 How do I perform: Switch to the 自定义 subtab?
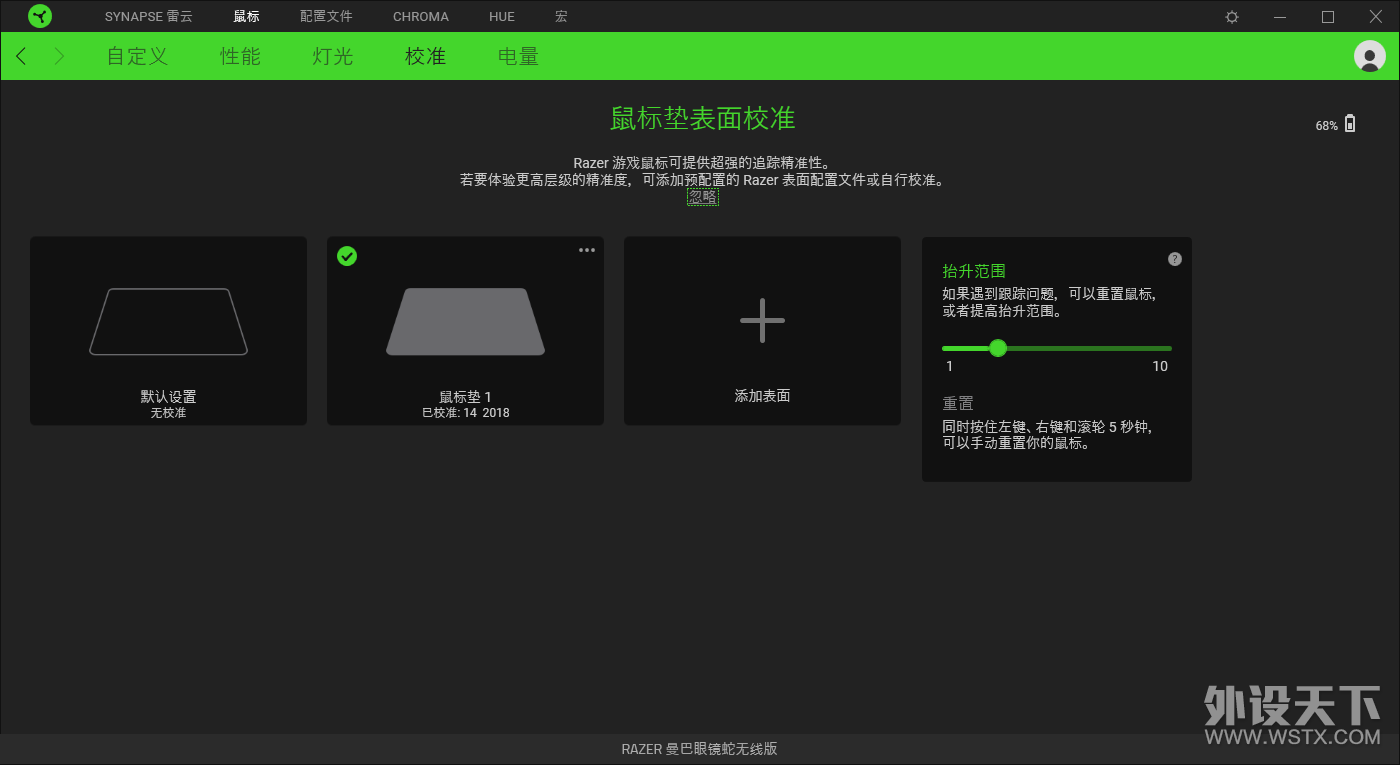click(137, 56)
